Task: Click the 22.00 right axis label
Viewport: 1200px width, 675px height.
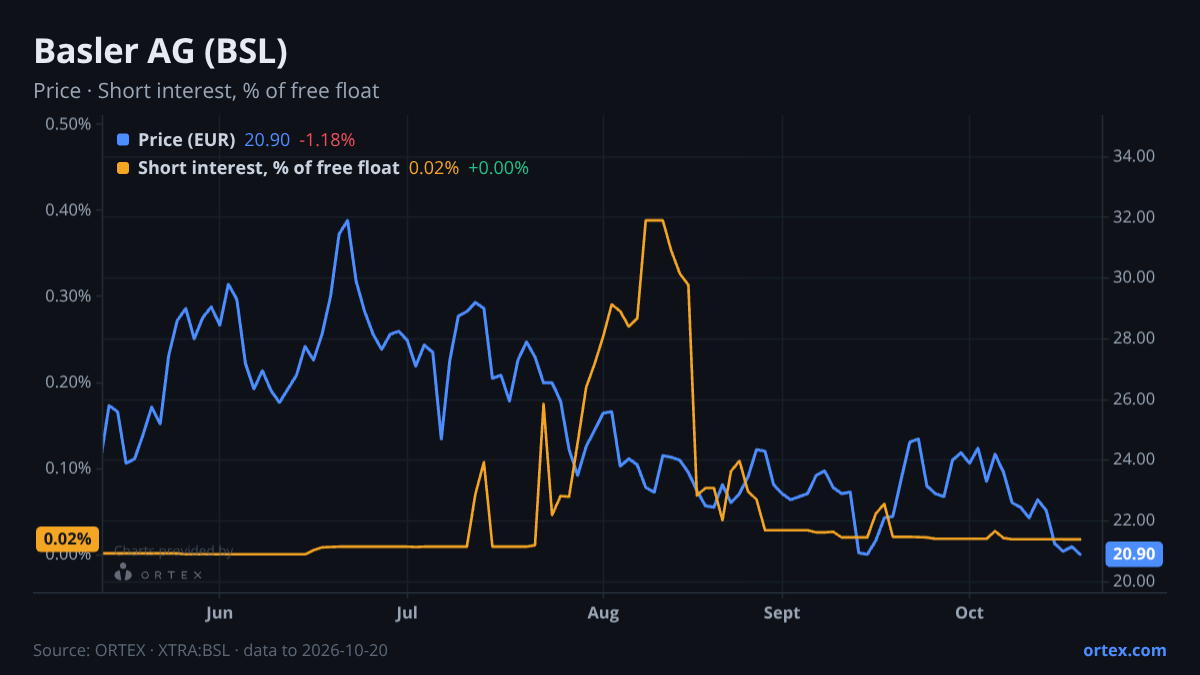Action: [x=1133, y=520]
